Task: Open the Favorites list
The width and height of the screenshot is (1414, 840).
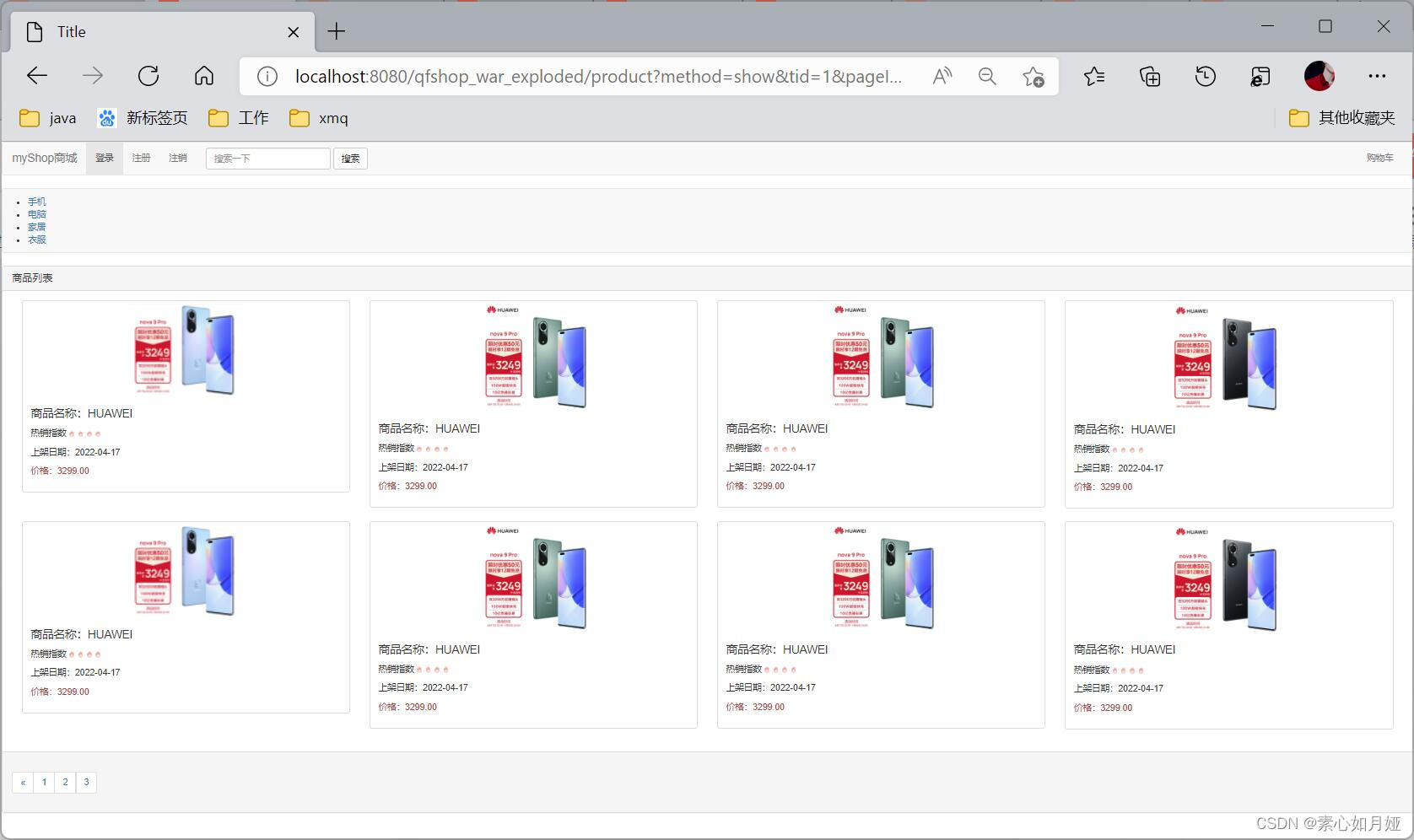Action: (1094, 76)
